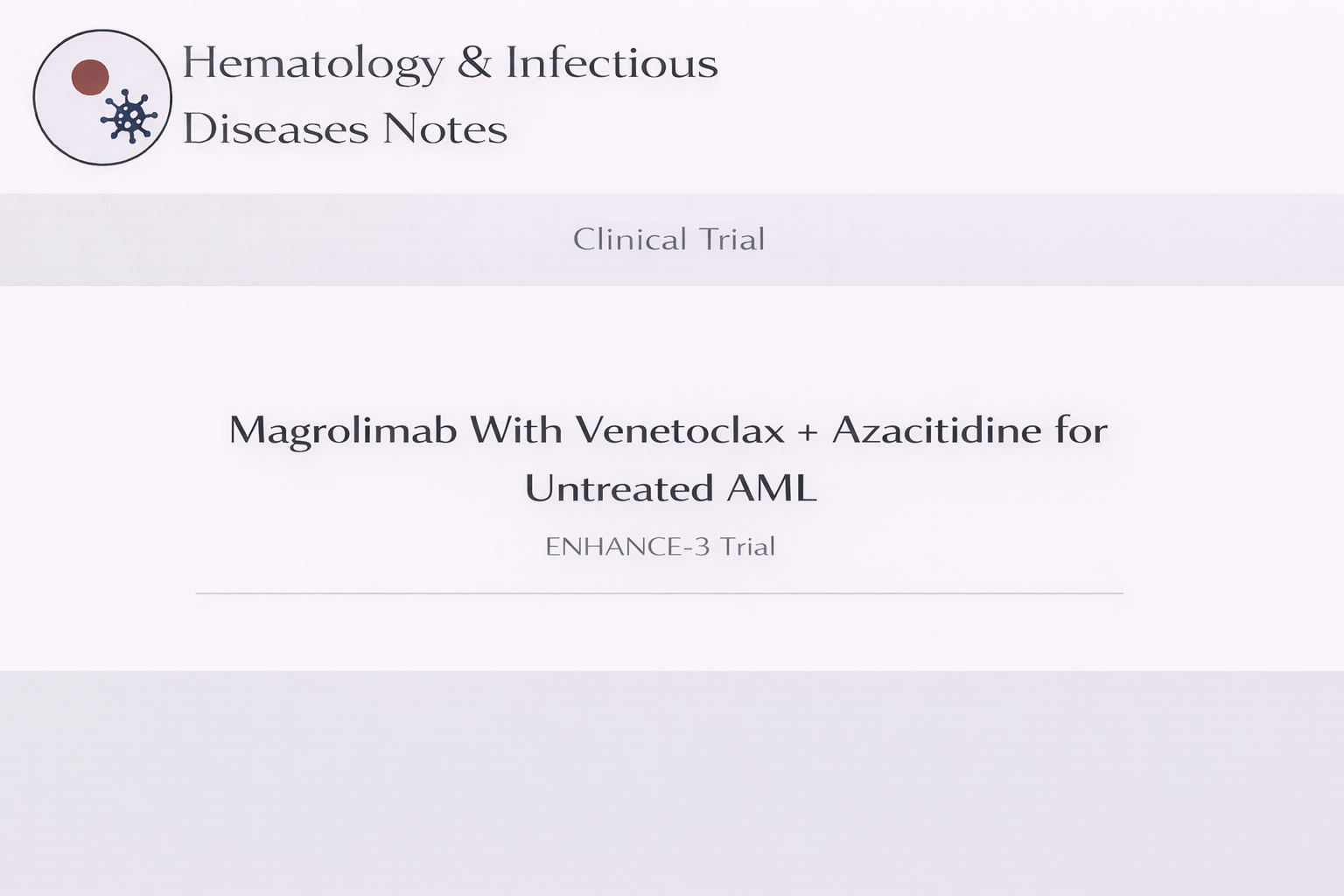Click the plus sign in the title
Image resolution: width=1344 pixels, height=896 pixels.
pos(808,431)
